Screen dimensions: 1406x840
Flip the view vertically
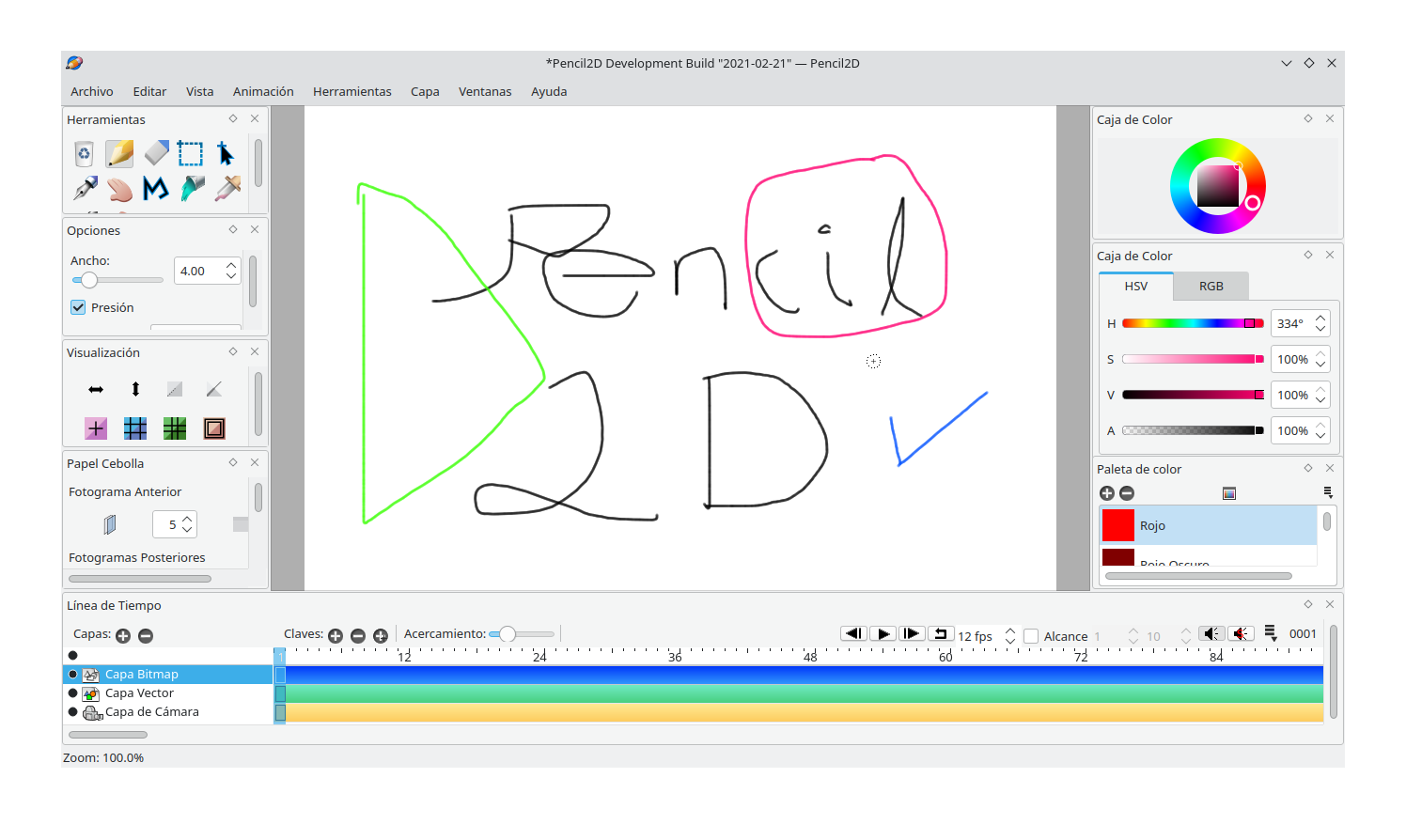click(x=135, y=389)
